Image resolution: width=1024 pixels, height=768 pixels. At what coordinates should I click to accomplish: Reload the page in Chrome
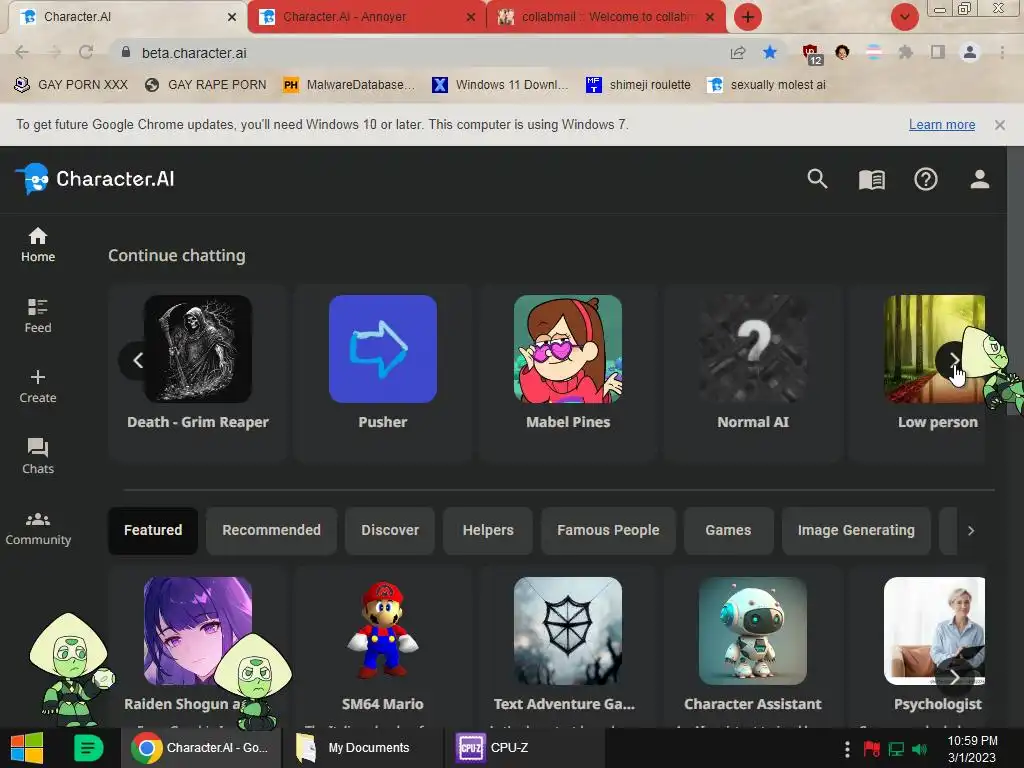click(x=86, y=52)
